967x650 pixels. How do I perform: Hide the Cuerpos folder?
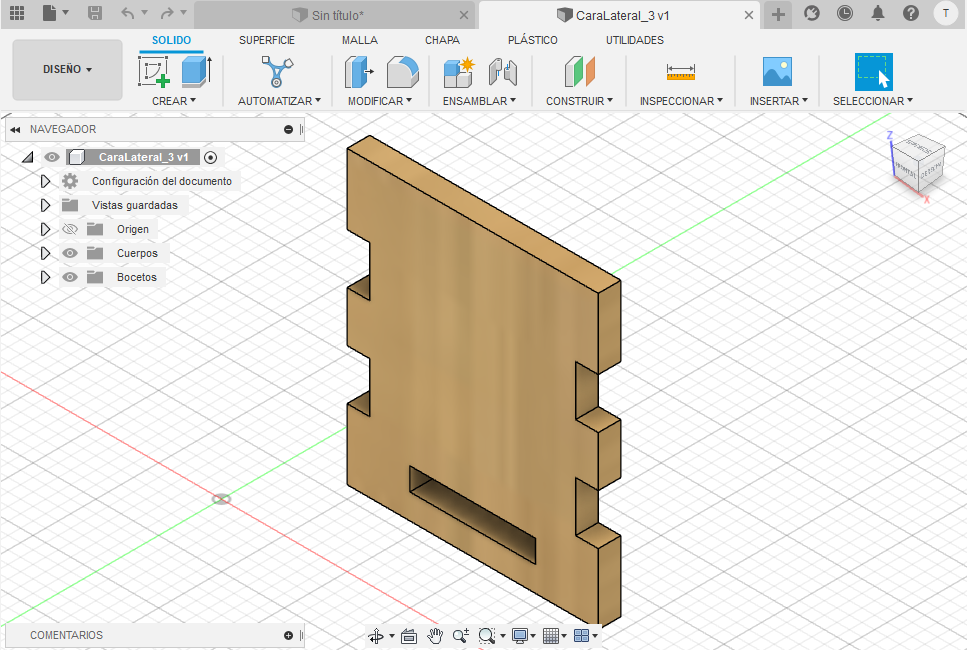pyautogui.click(x=70, y=253)
